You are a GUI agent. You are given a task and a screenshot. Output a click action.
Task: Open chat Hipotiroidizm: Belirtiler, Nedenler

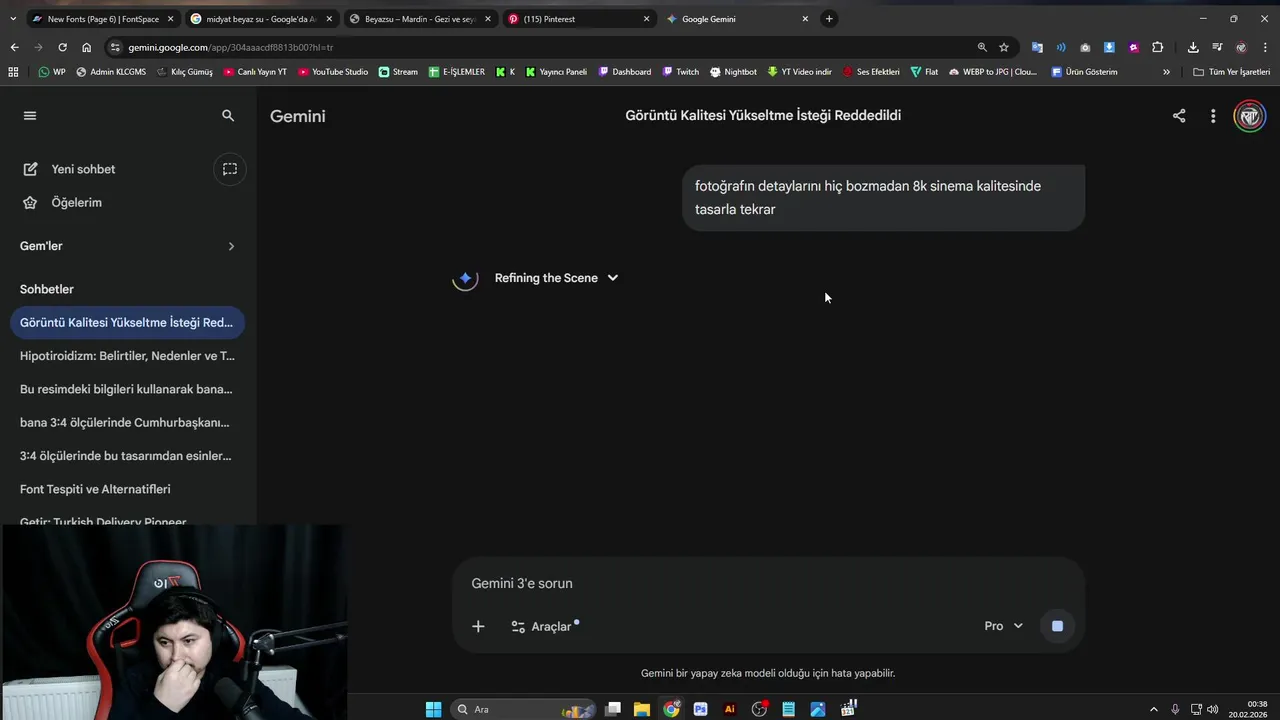[127, 356]
